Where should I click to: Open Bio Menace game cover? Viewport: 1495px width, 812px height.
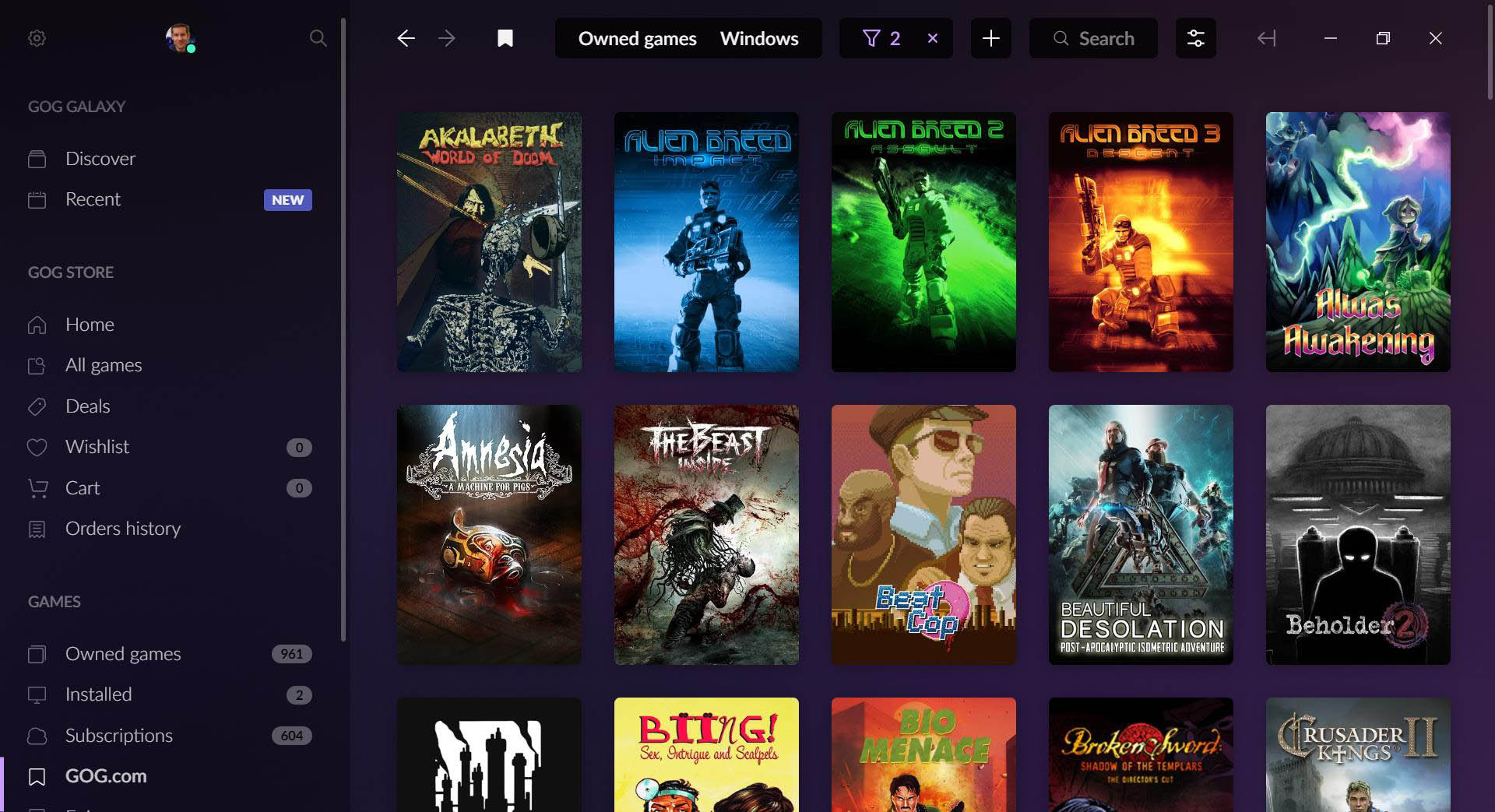[x=923, y=754]
